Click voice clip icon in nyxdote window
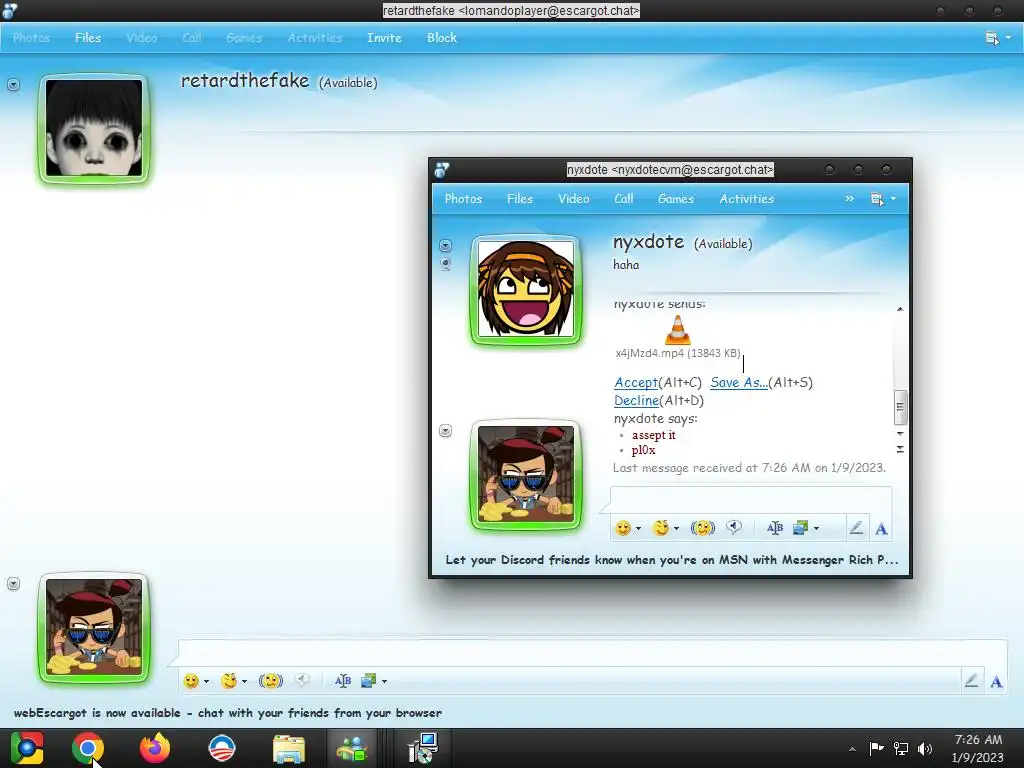1024x768 pixels. pyautogui.click(x=734, y=528)
